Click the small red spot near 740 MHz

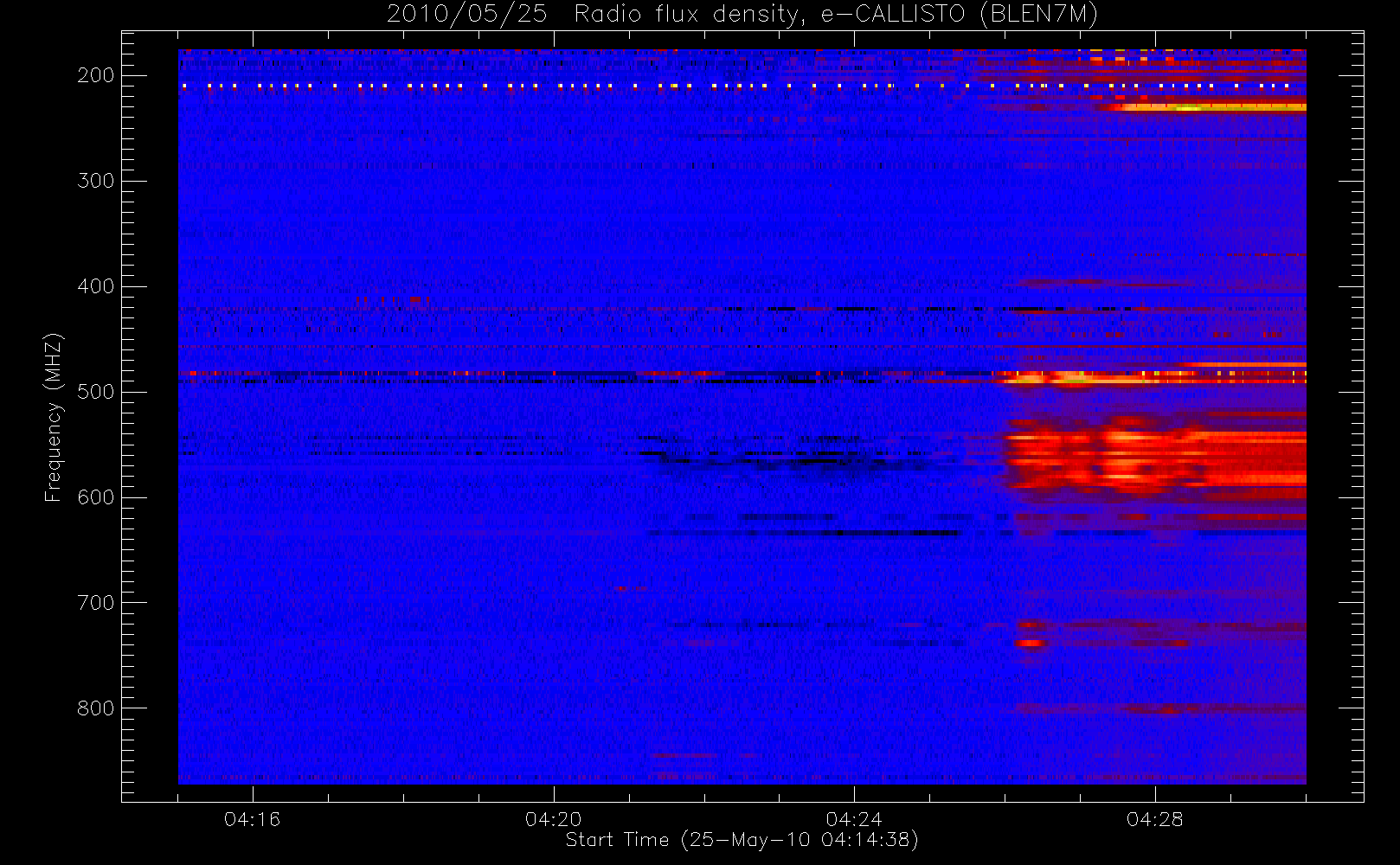(x=1031, y=644)
